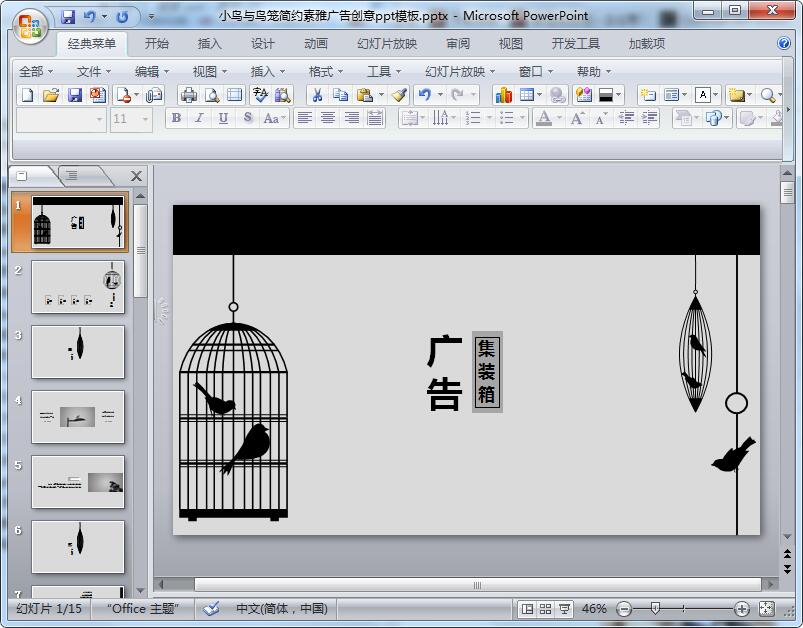Toggle text shadow formatting

pos(248,118)
